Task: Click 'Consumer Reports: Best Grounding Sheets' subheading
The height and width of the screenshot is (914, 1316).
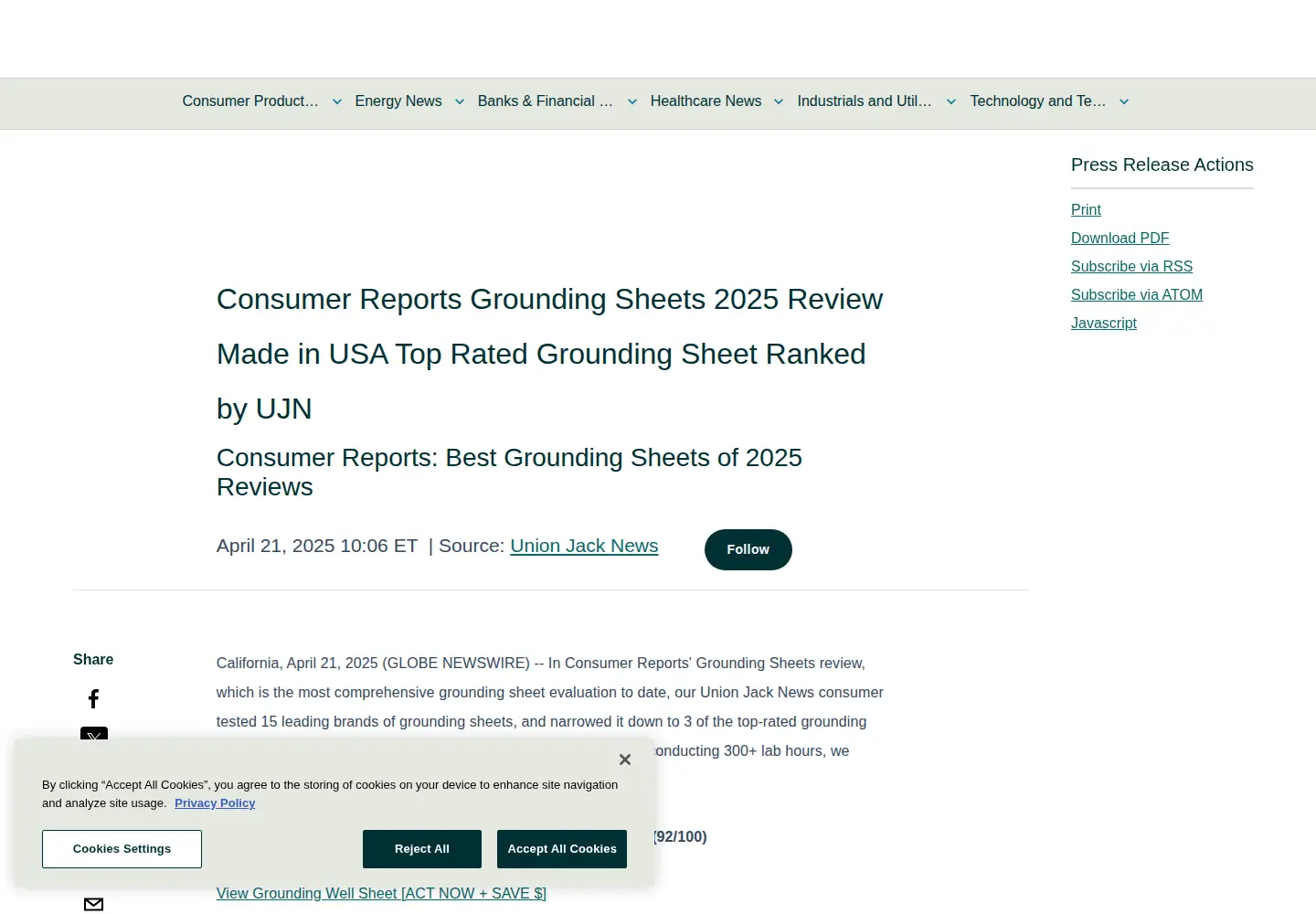Action: (509, 473)
